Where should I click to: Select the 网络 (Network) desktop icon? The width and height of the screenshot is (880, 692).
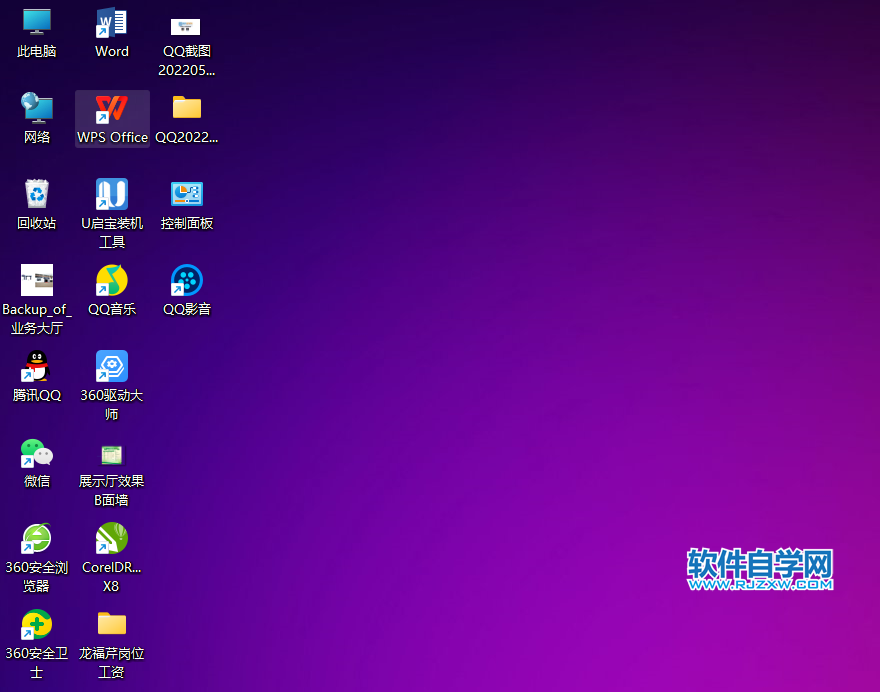tap(37, 108)
